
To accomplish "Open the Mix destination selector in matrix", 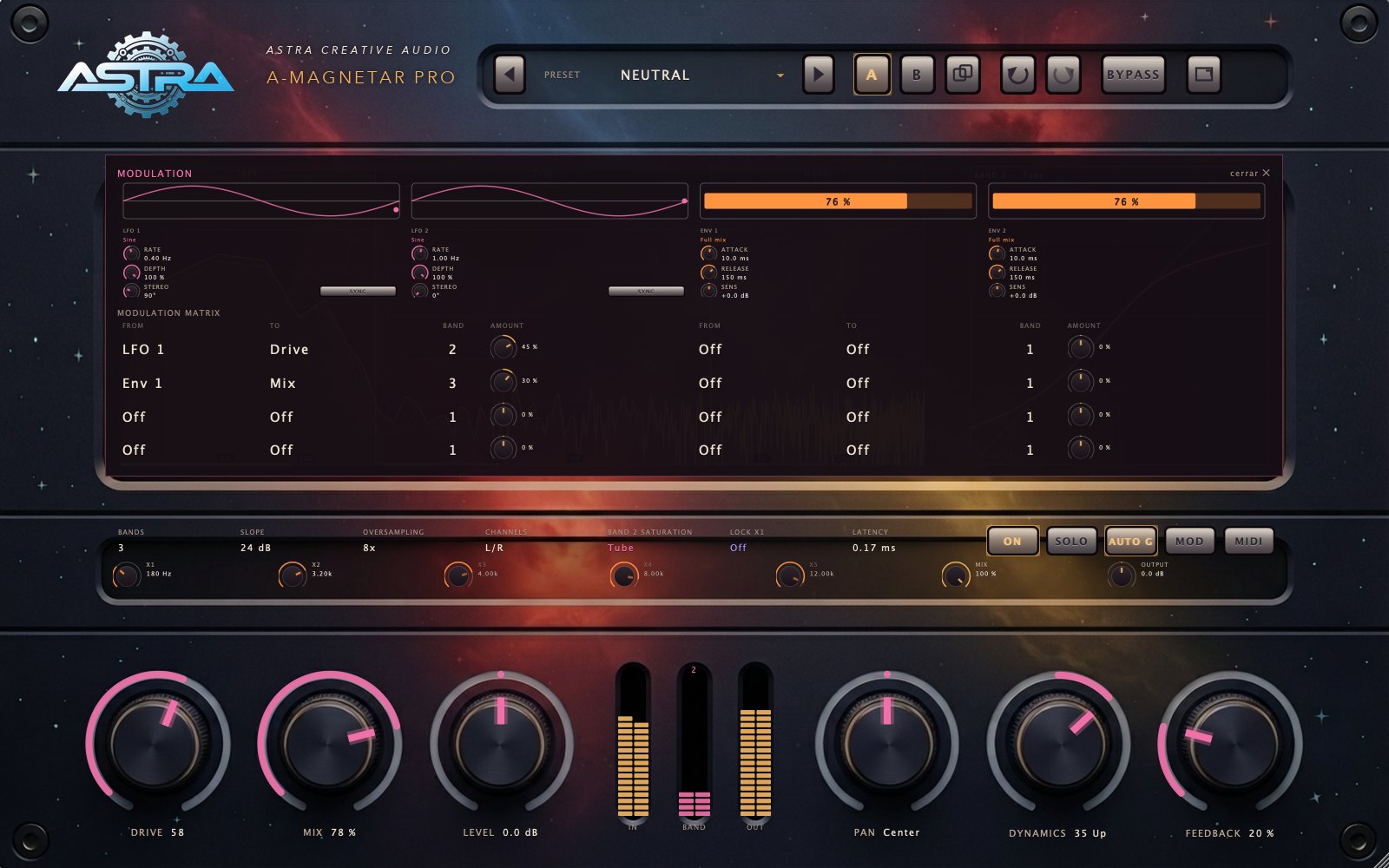I will pos(283,383).
